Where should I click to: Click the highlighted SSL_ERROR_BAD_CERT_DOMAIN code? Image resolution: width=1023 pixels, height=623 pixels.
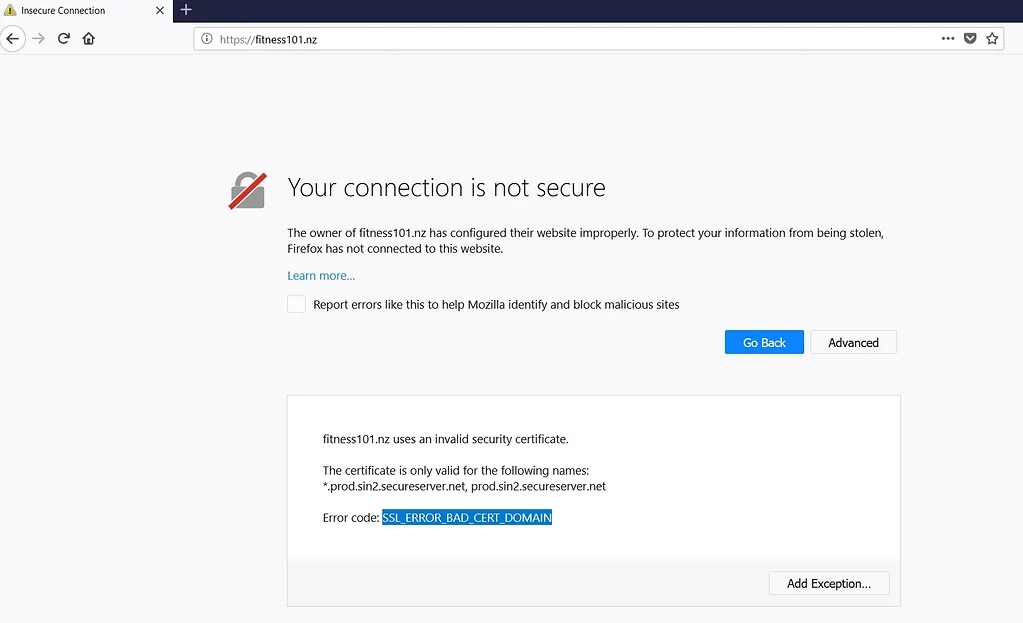click(x=467, y=518)
